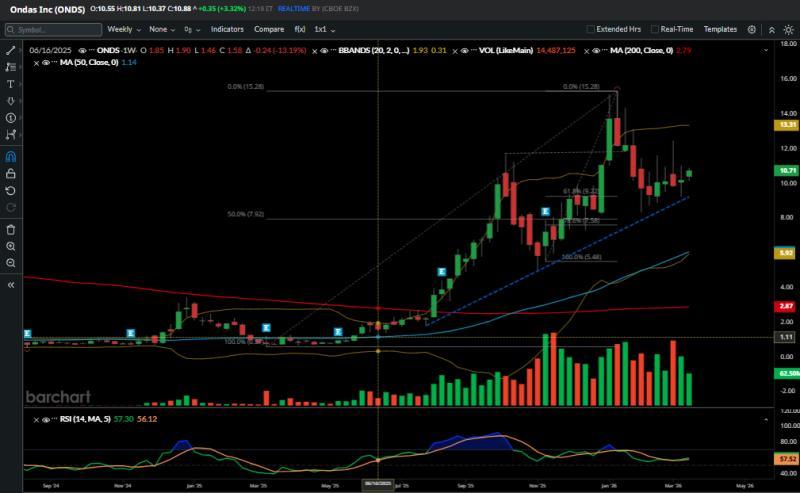800x493 pixels.
Task: Open the Templates menu
Action: point(720,30)
